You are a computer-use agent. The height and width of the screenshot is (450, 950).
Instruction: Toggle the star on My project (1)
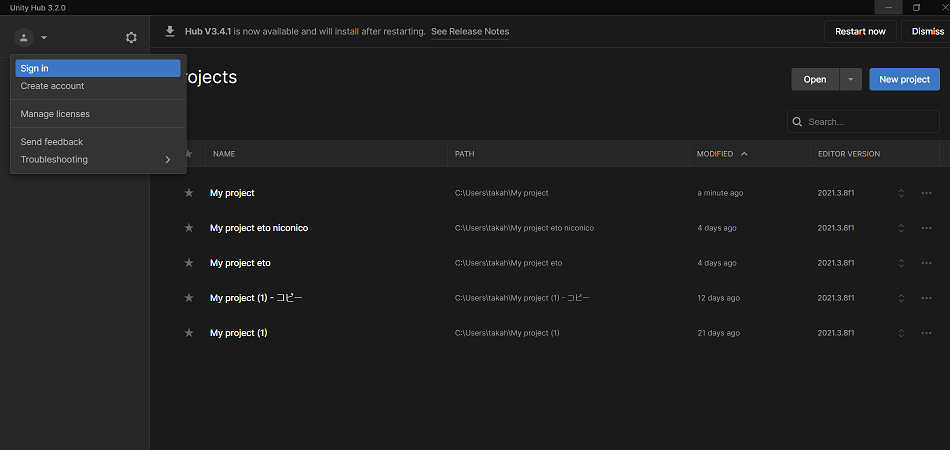(189, 333)
